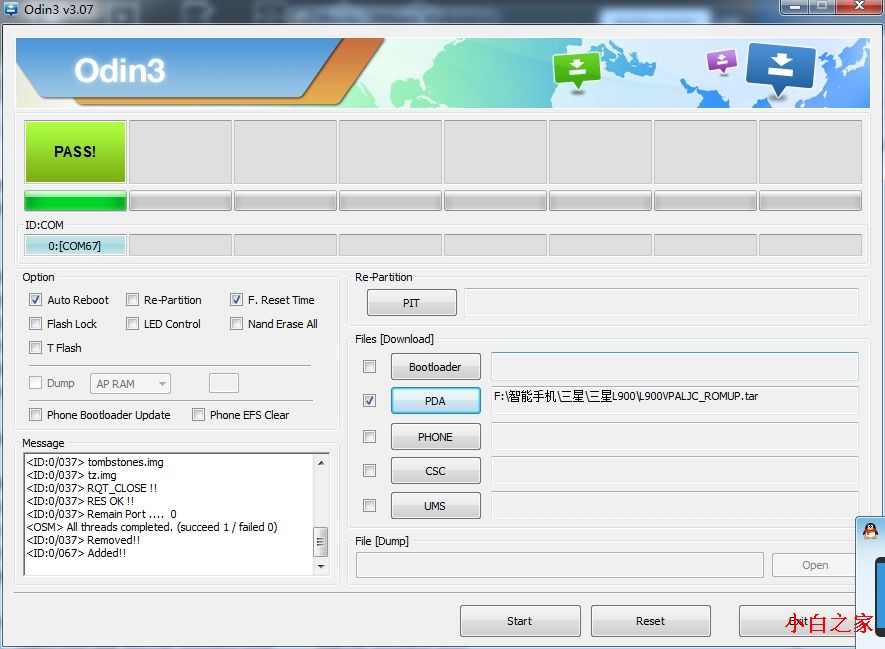Screen dimensions: 885x649
Task: Click the PHONE file button
Action: coord(435,437)
